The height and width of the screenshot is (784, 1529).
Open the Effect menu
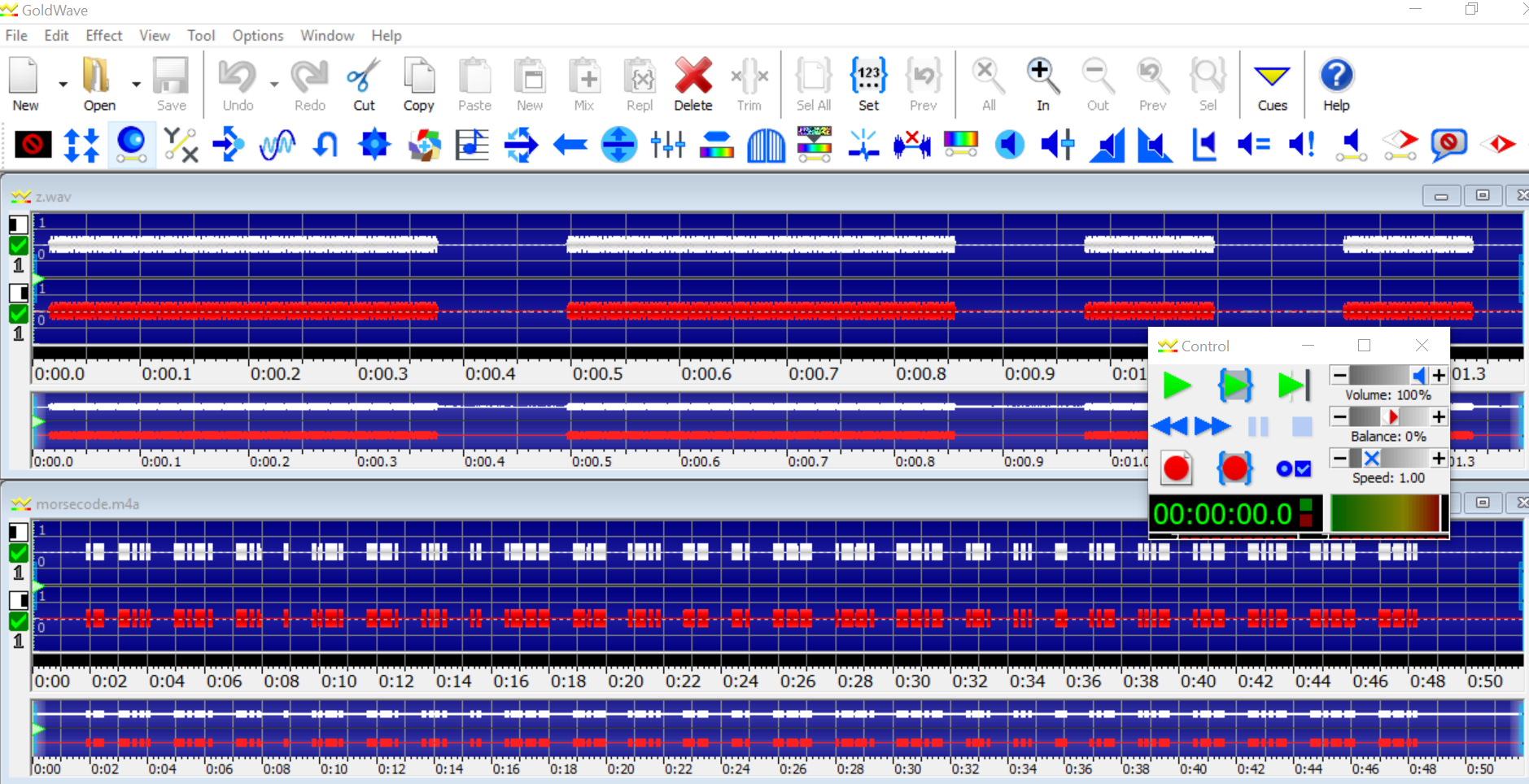(x=104, y=36)
